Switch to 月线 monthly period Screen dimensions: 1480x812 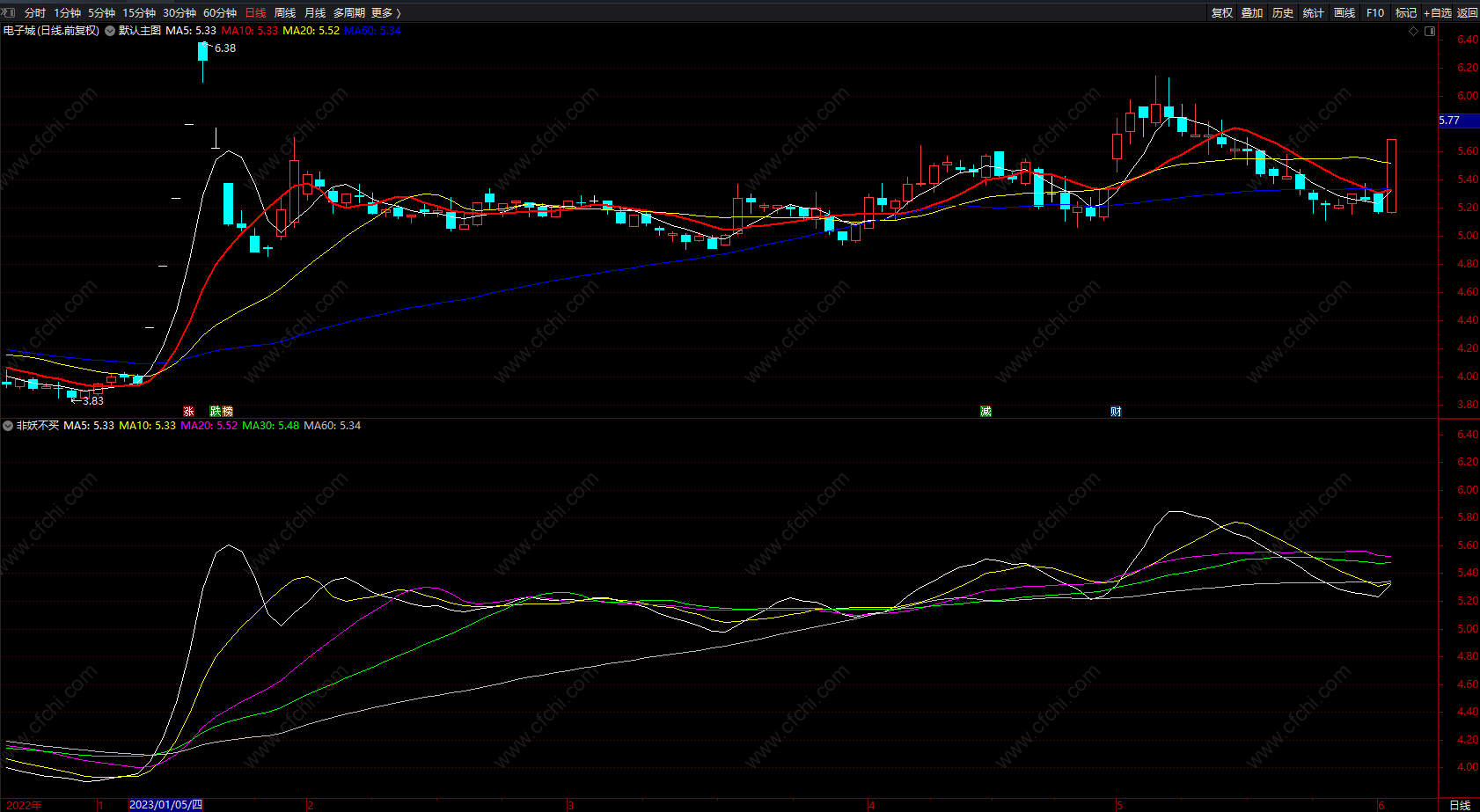(x=315, y=13)
